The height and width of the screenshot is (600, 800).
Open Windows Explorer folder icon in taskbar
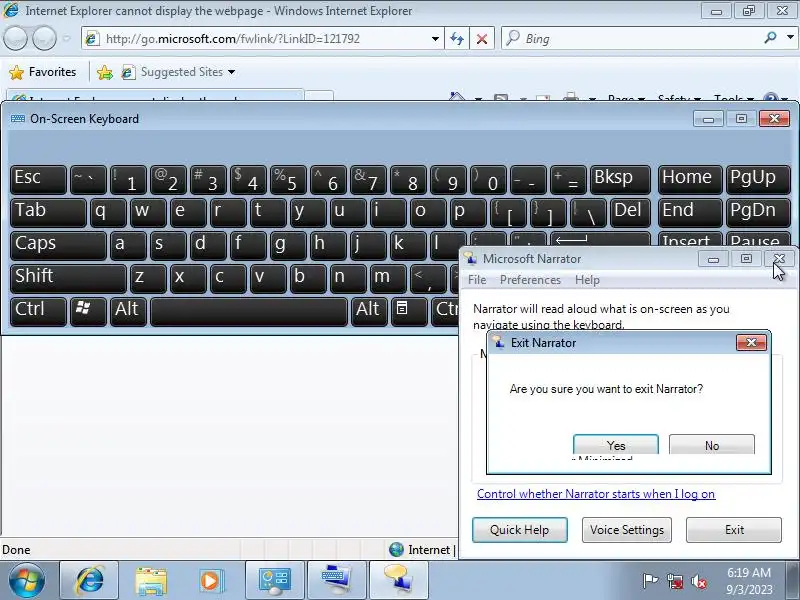coord(151,581)
